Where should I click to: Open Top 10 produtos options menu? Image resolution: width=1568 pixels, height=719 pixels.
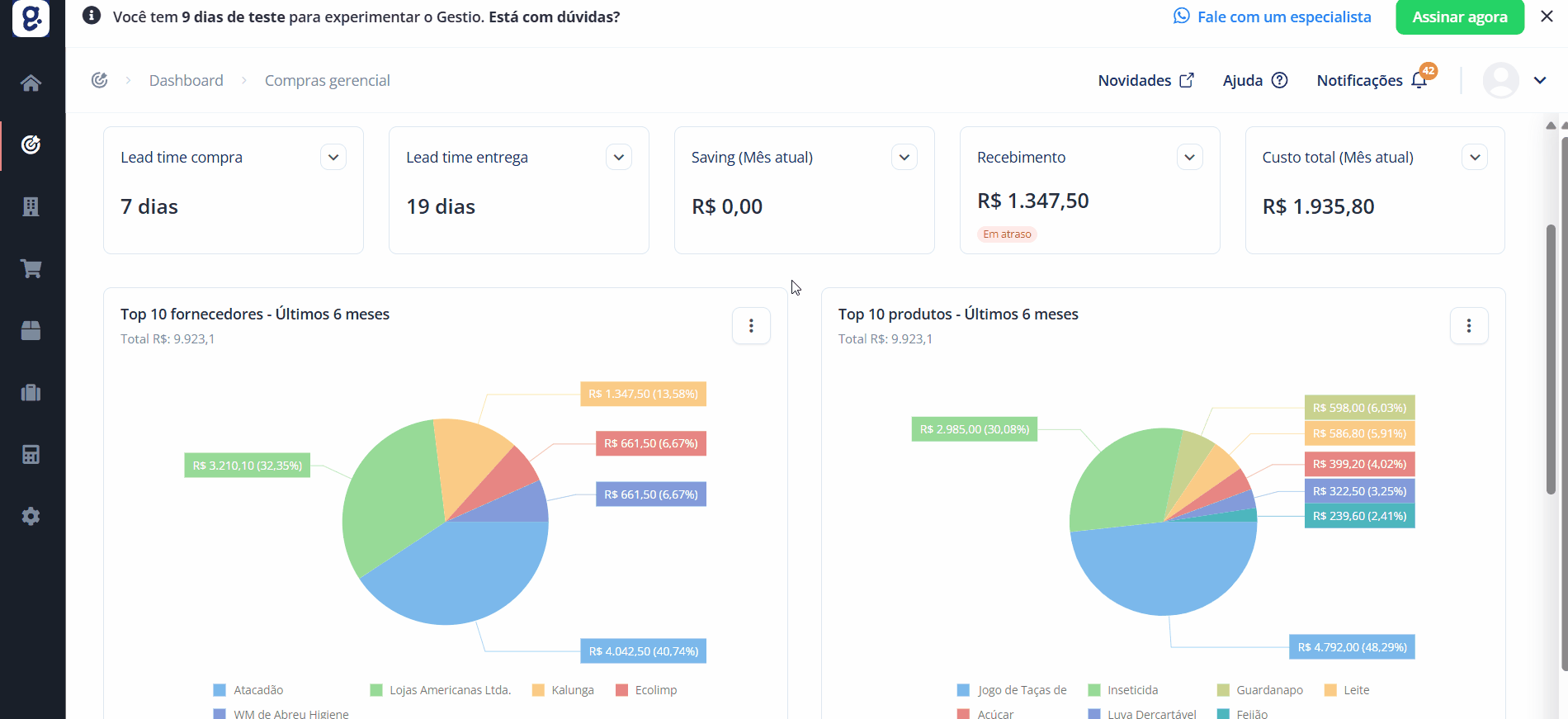[x=1469, y=326]
